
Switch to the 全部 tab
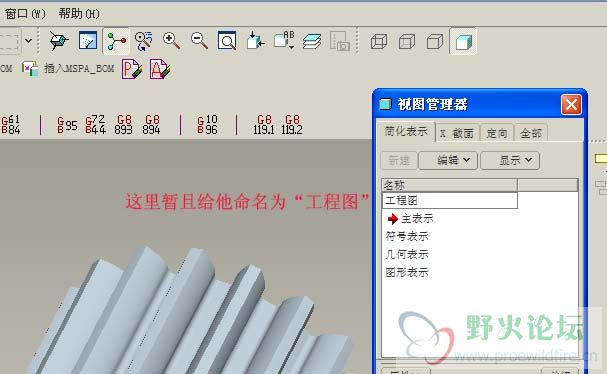[x=531, y=133]
